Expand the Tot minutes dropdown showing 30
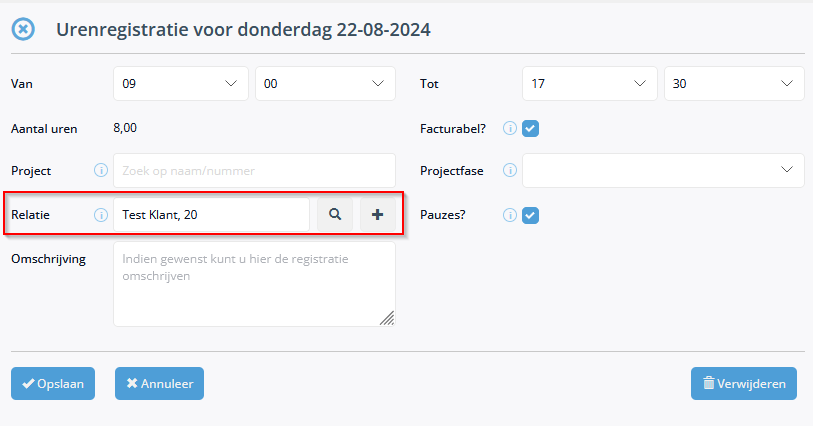Screen dimensions: 813x426 734,83
